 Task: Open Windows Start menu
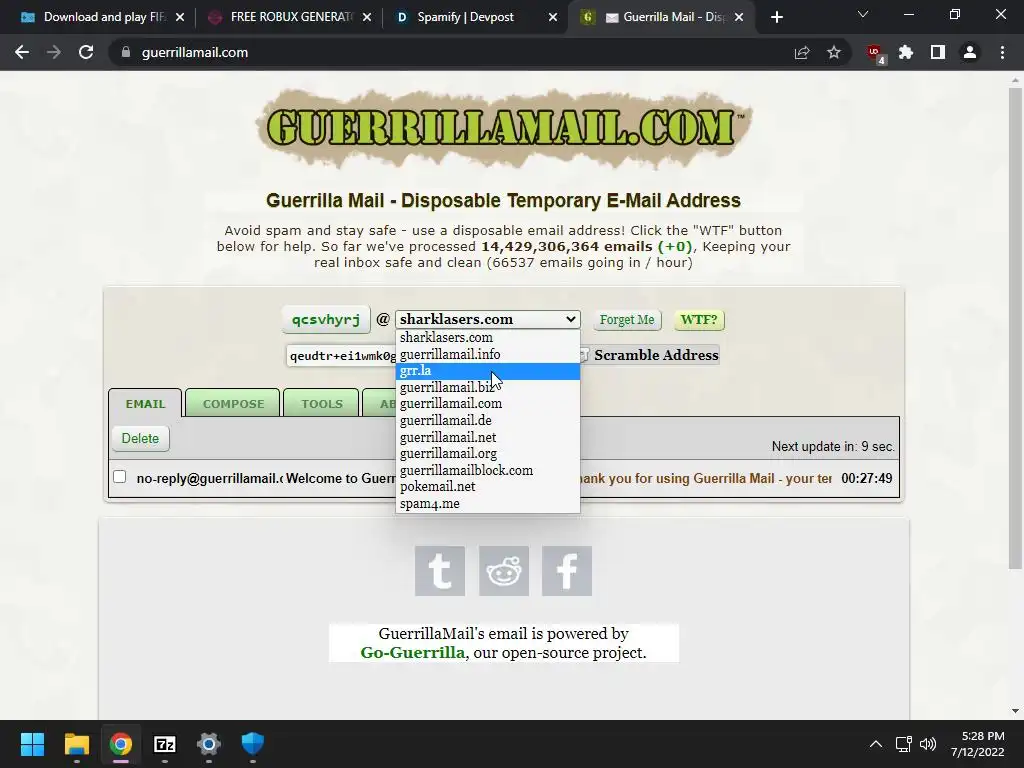(x=32, y=744)
